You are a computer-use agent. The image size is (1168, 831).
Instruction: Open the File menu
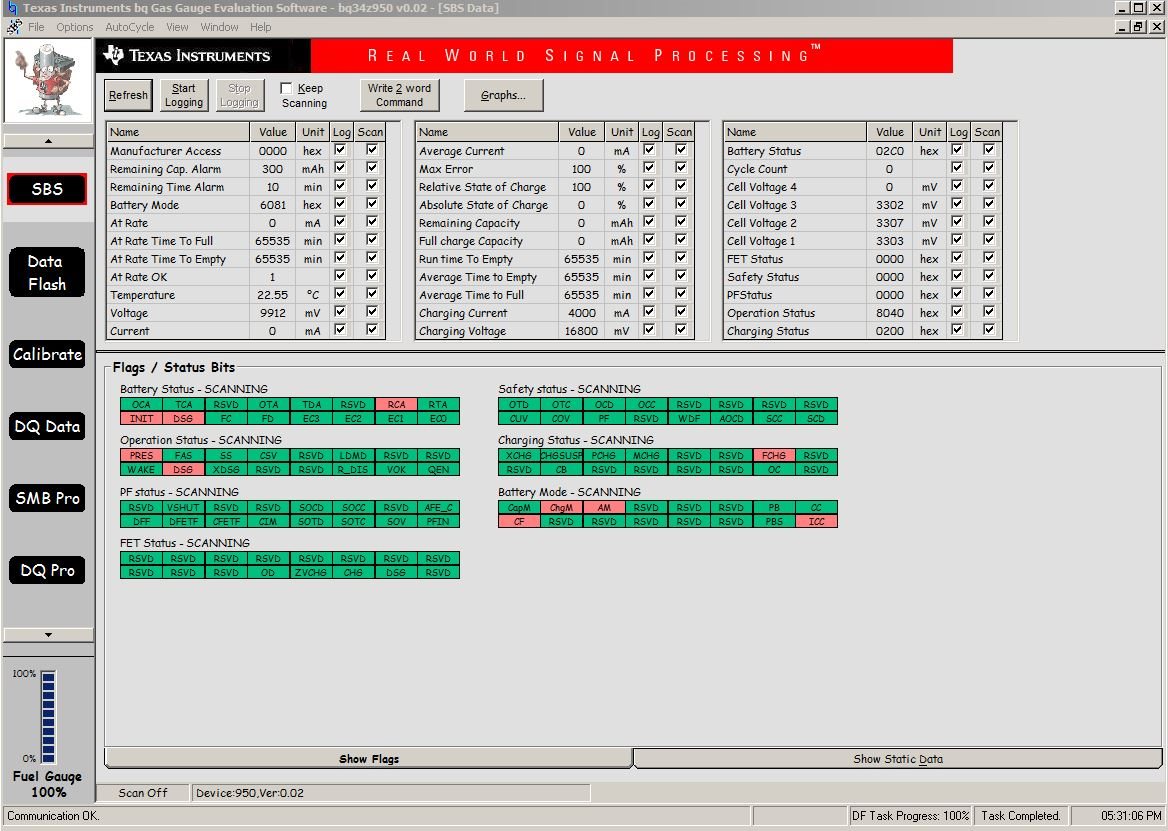[36, 27]
